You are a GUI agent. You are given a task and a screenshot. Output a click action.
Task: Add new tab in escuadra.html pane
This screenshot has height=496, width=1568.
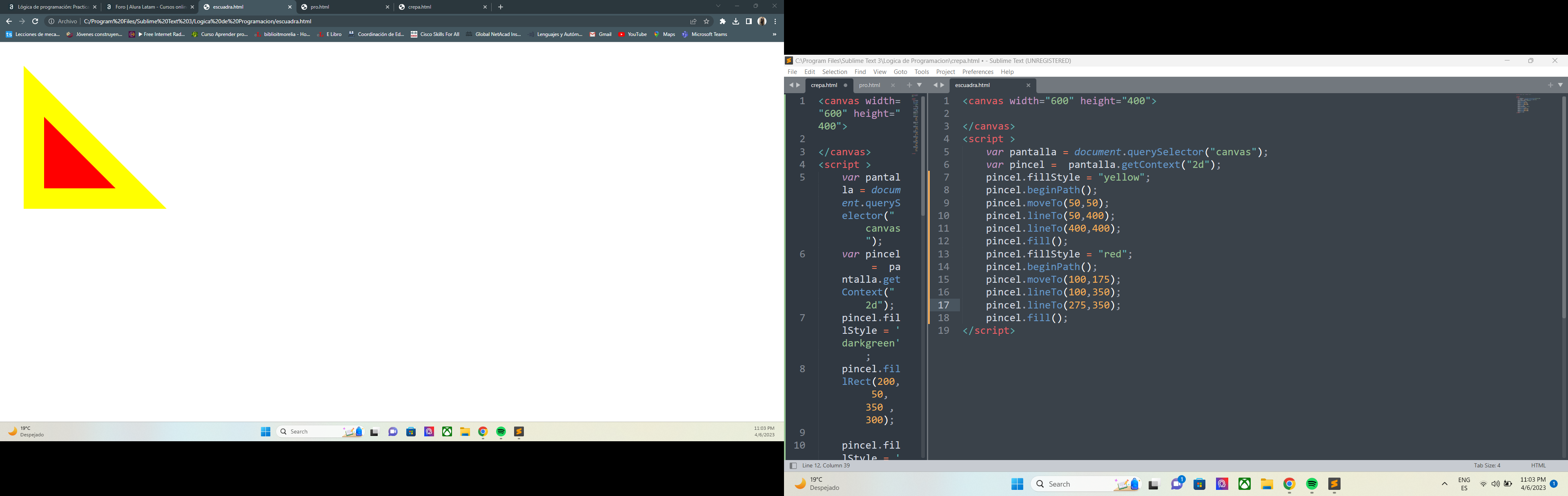(x=1550, y=85)
